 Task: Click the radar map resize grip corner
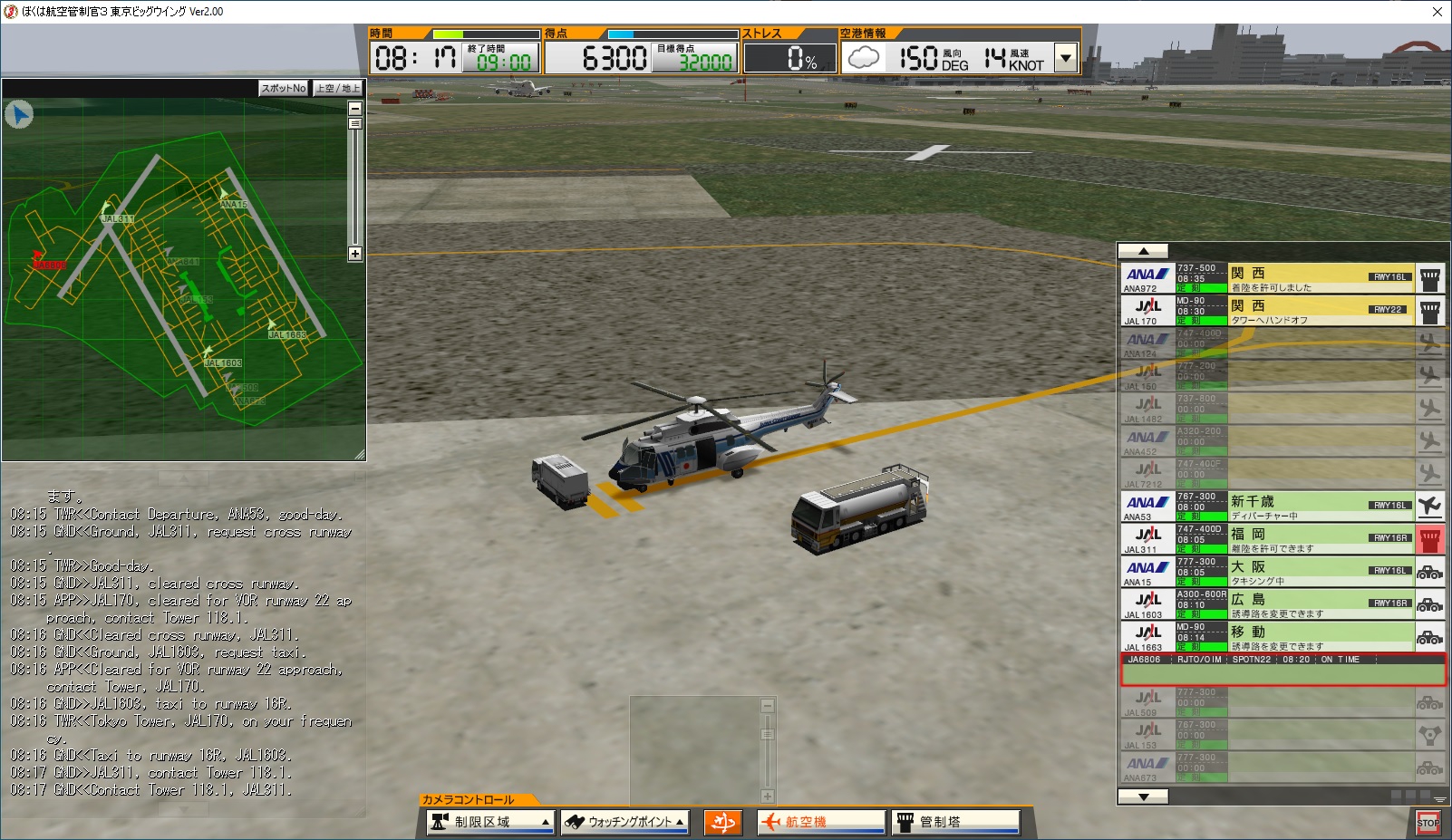tap(359, 455)
